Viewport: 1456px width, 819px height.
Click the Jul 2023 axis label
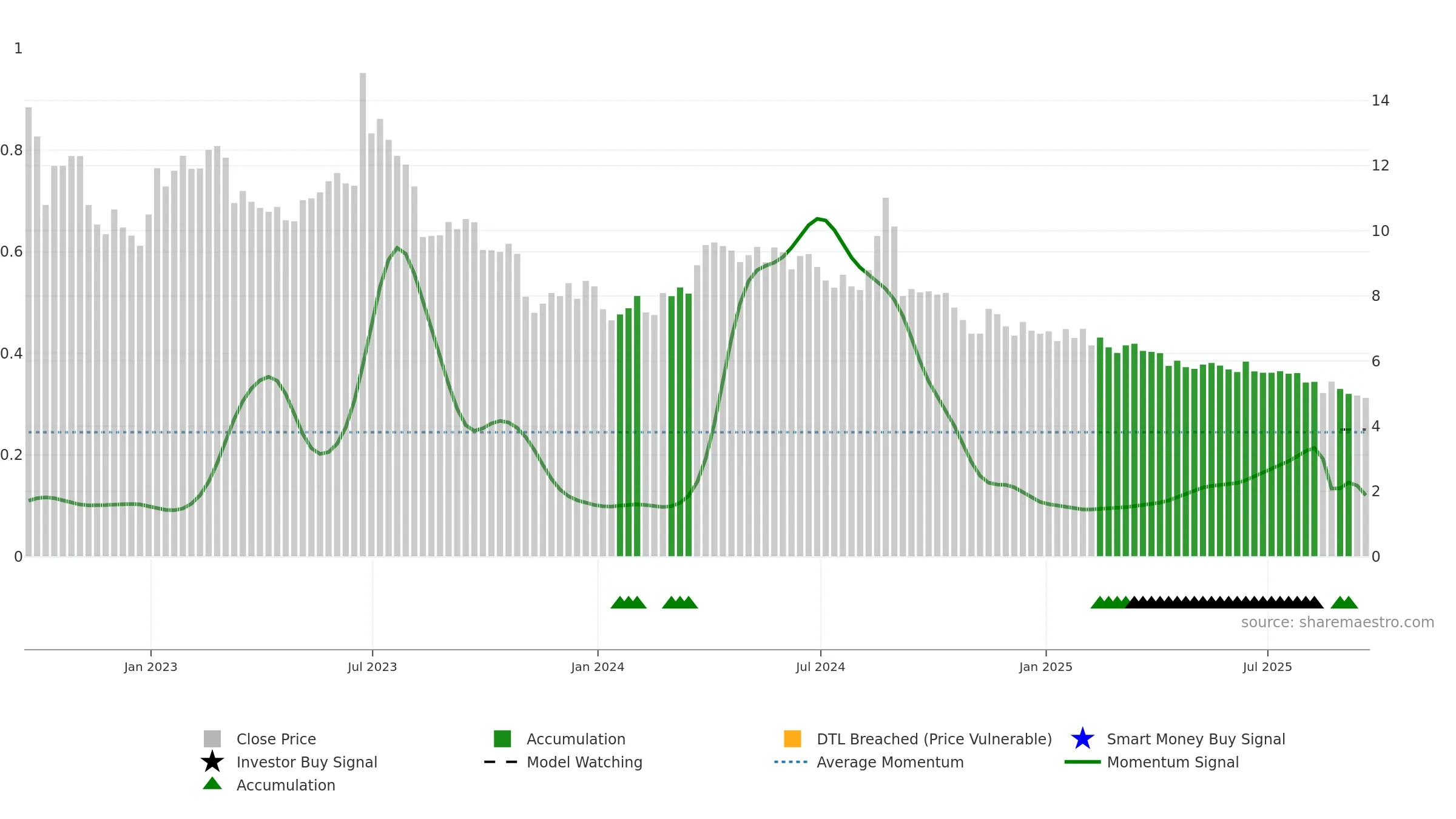[x=372, y=667]
